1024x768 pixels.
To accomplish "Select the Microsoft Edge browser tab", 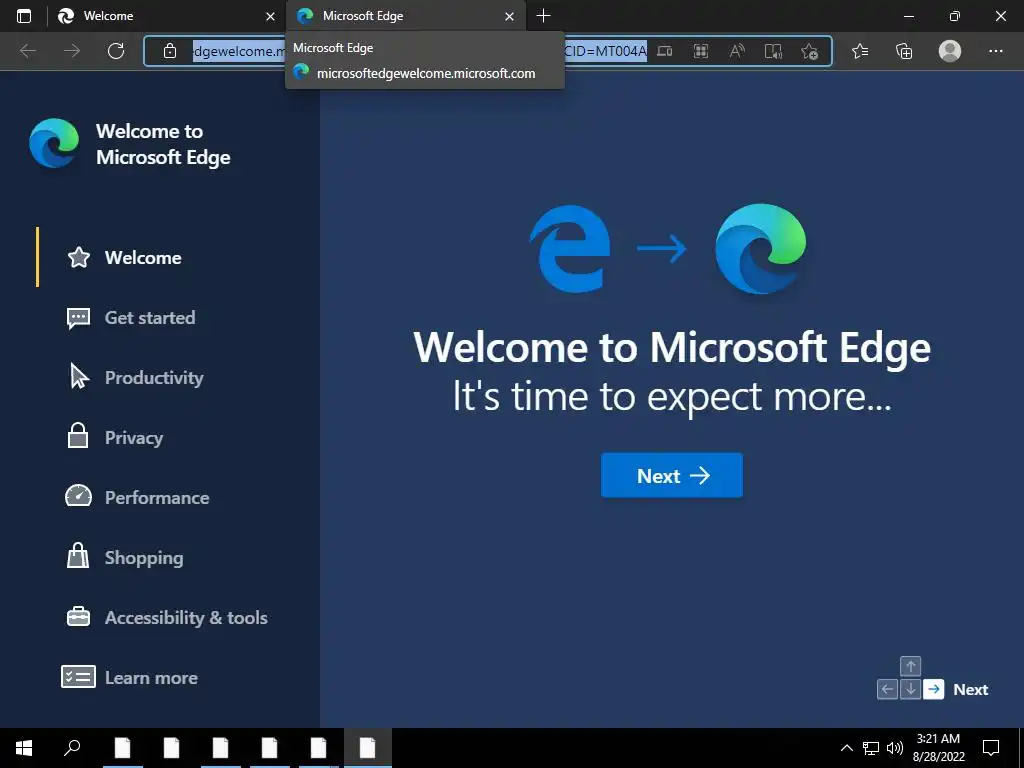I will [x=406, y=16].
